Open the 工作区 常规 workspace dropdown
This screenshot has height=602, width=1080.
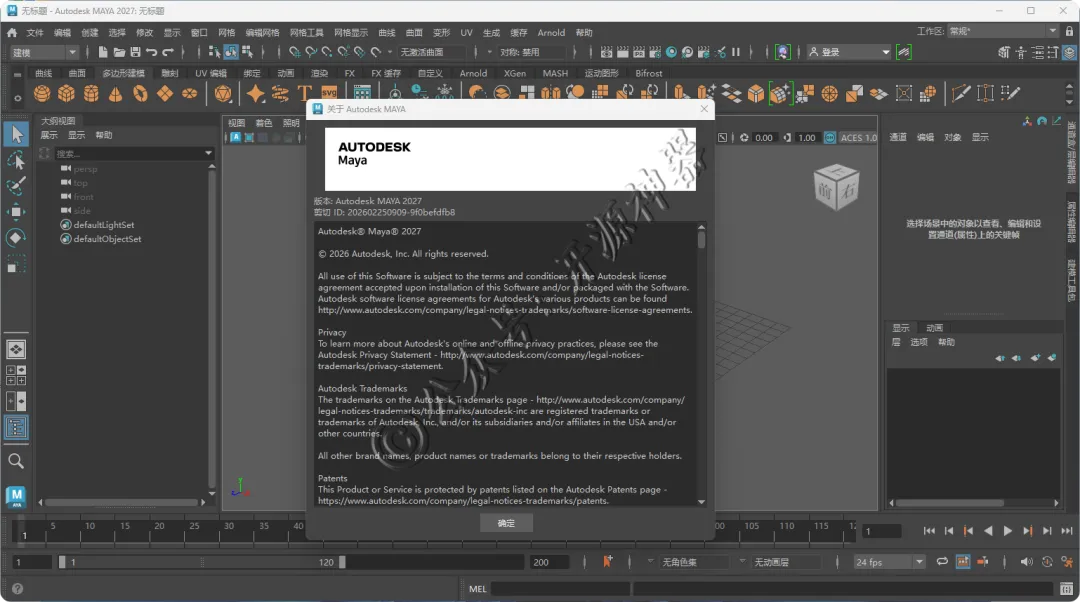1003,31
